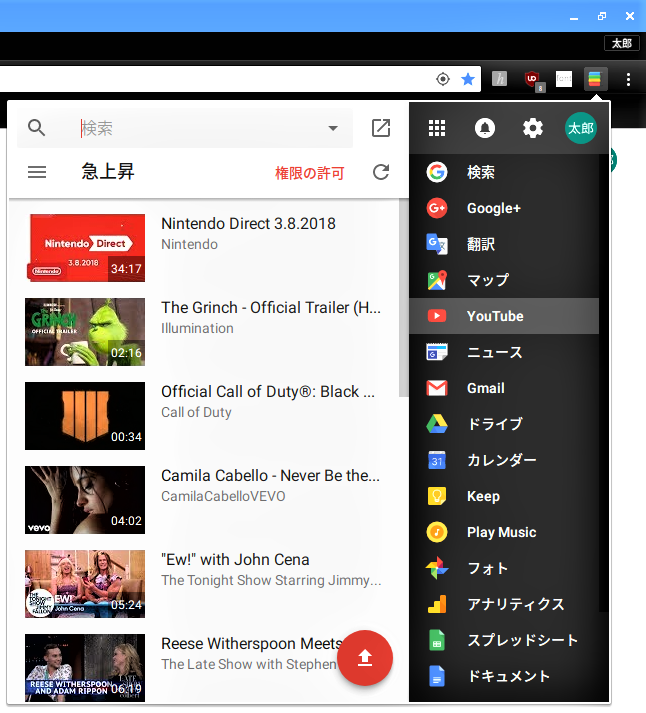
Task: Click the Call of Duty channel name
Action: click(x=196, y=412)
